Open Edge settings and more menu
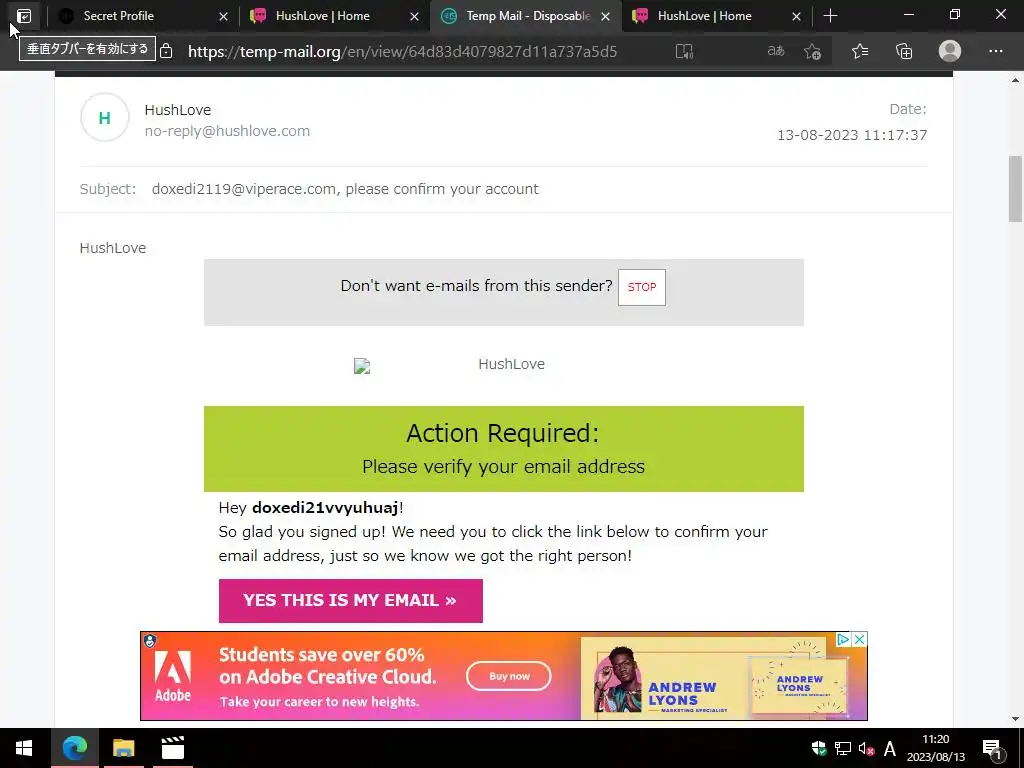This screenshot has width=1024, height=768. 995,51
